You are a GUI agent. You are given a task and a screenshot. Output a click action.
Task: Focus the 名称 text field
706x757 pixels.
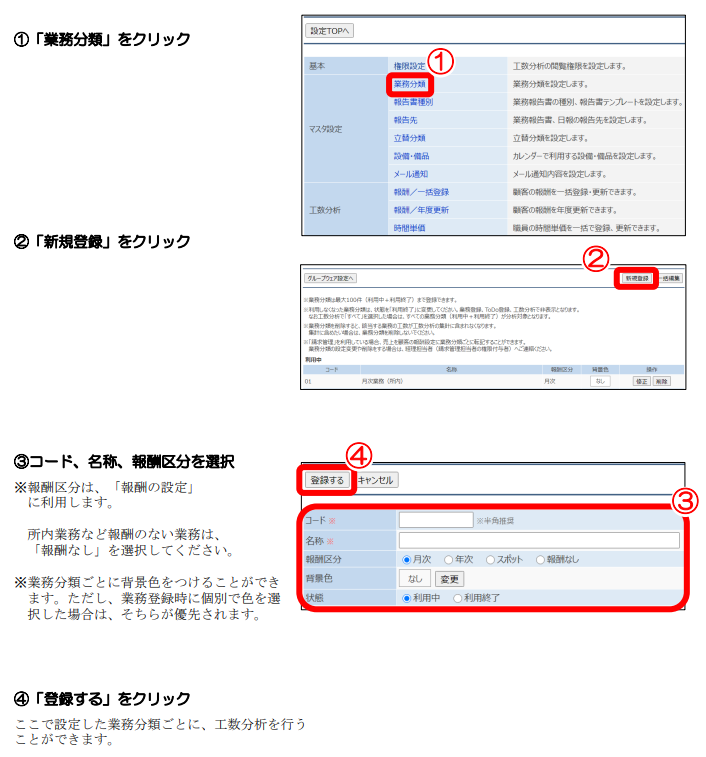(x=538, y=540)
